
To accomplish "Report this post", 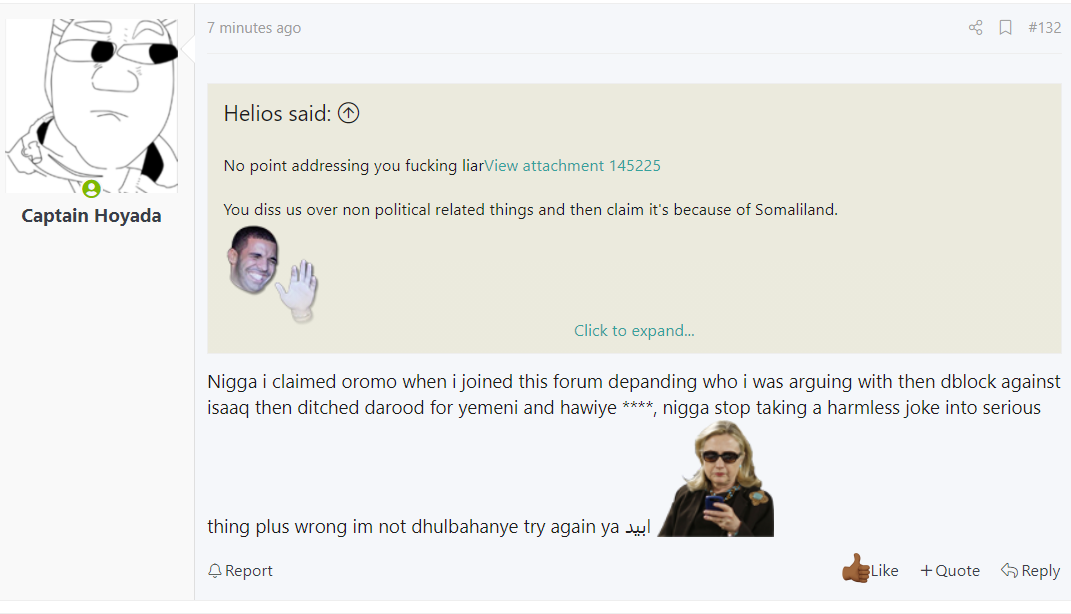I will point(240,571).
